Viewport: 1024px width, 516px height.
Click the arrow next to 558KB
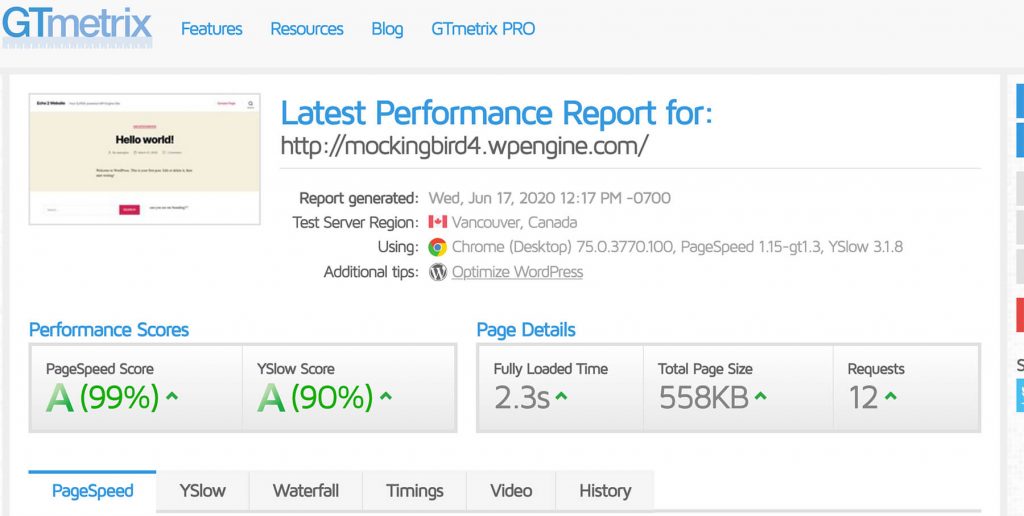760,395
